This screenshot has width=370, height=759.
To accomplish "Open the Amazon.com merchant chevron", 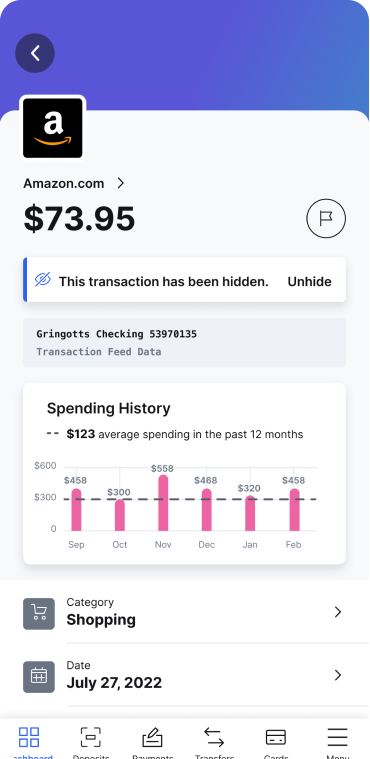I will (121, 183).
